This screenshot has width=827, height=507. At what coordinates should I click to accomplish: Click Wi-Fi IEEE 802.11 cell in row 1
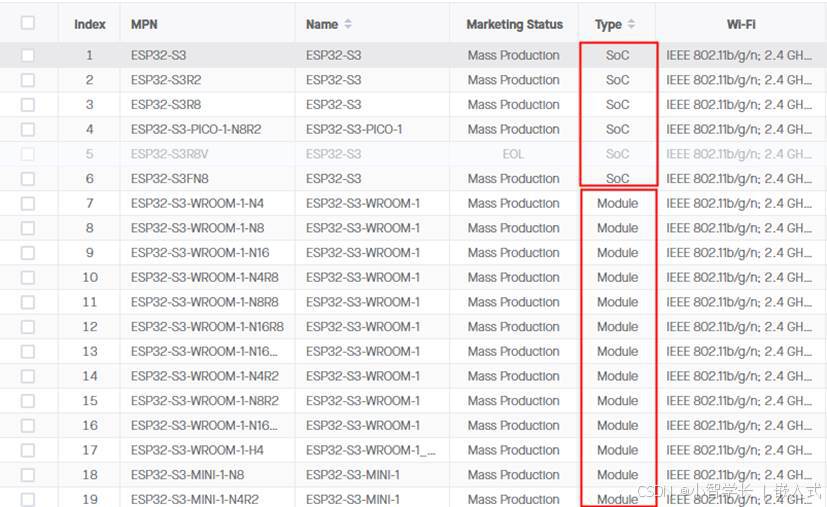pyautogui.click(x=739, y=55)
